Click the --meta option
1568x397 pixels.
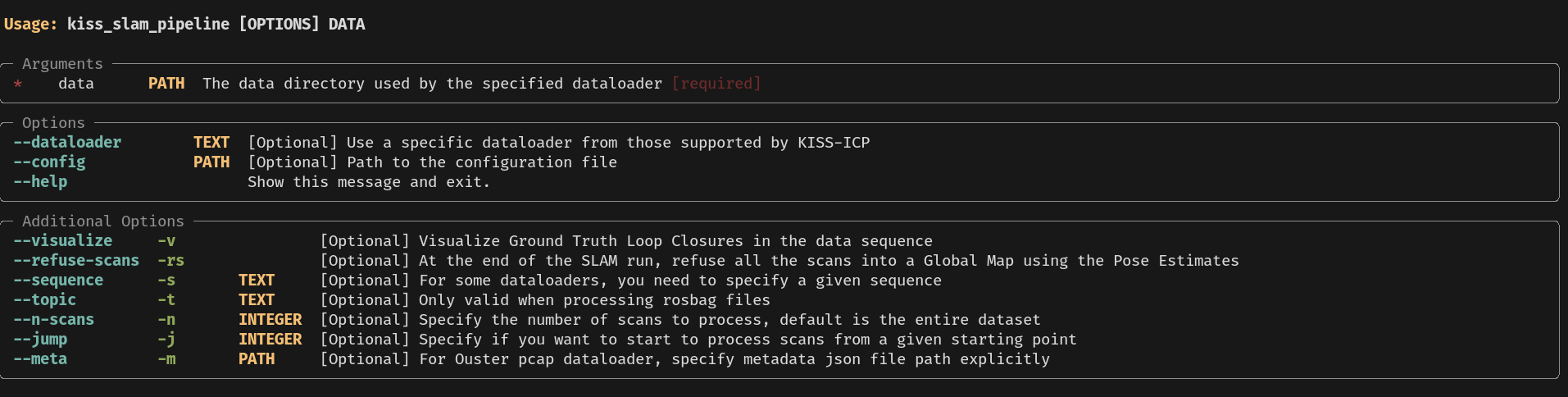coord(40,359)
